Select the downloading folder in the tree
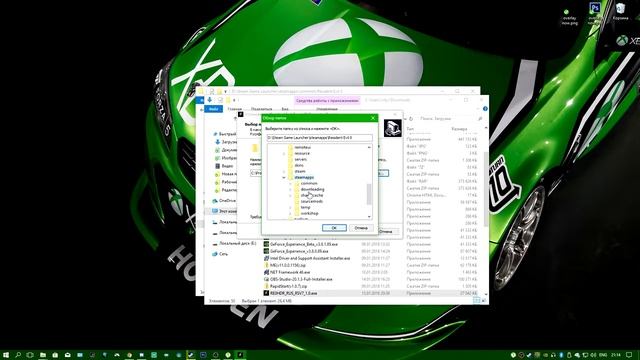640x360 pixels. click(312, 189)
